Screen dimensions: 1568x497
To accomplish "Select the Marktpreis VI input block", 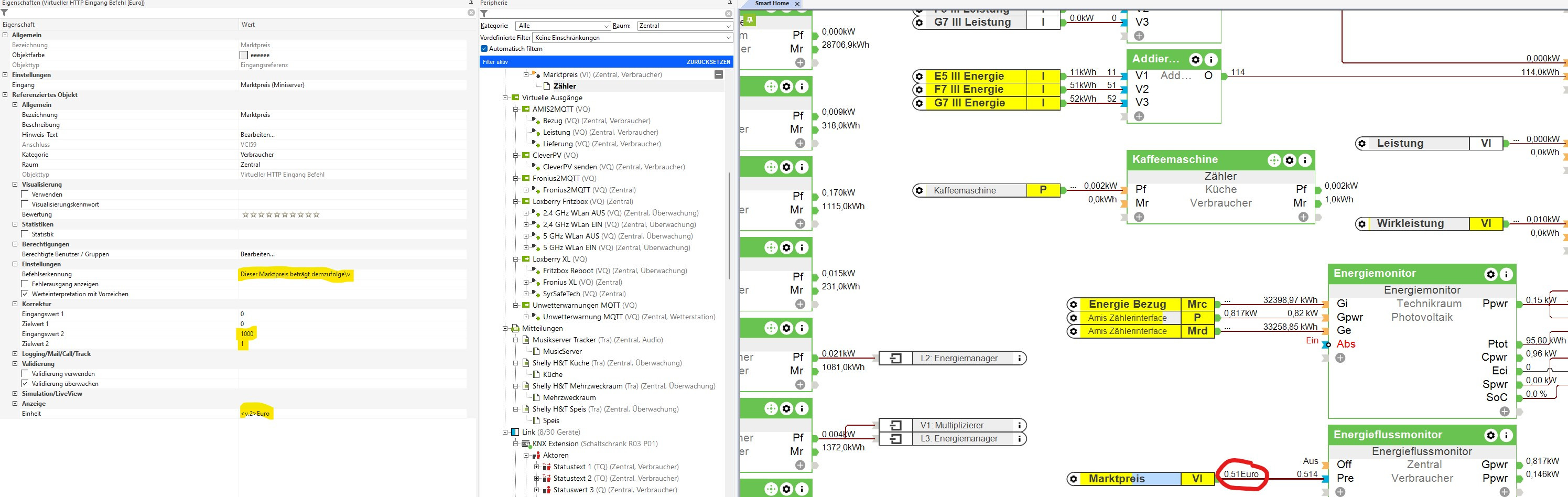I will 1140,479.
